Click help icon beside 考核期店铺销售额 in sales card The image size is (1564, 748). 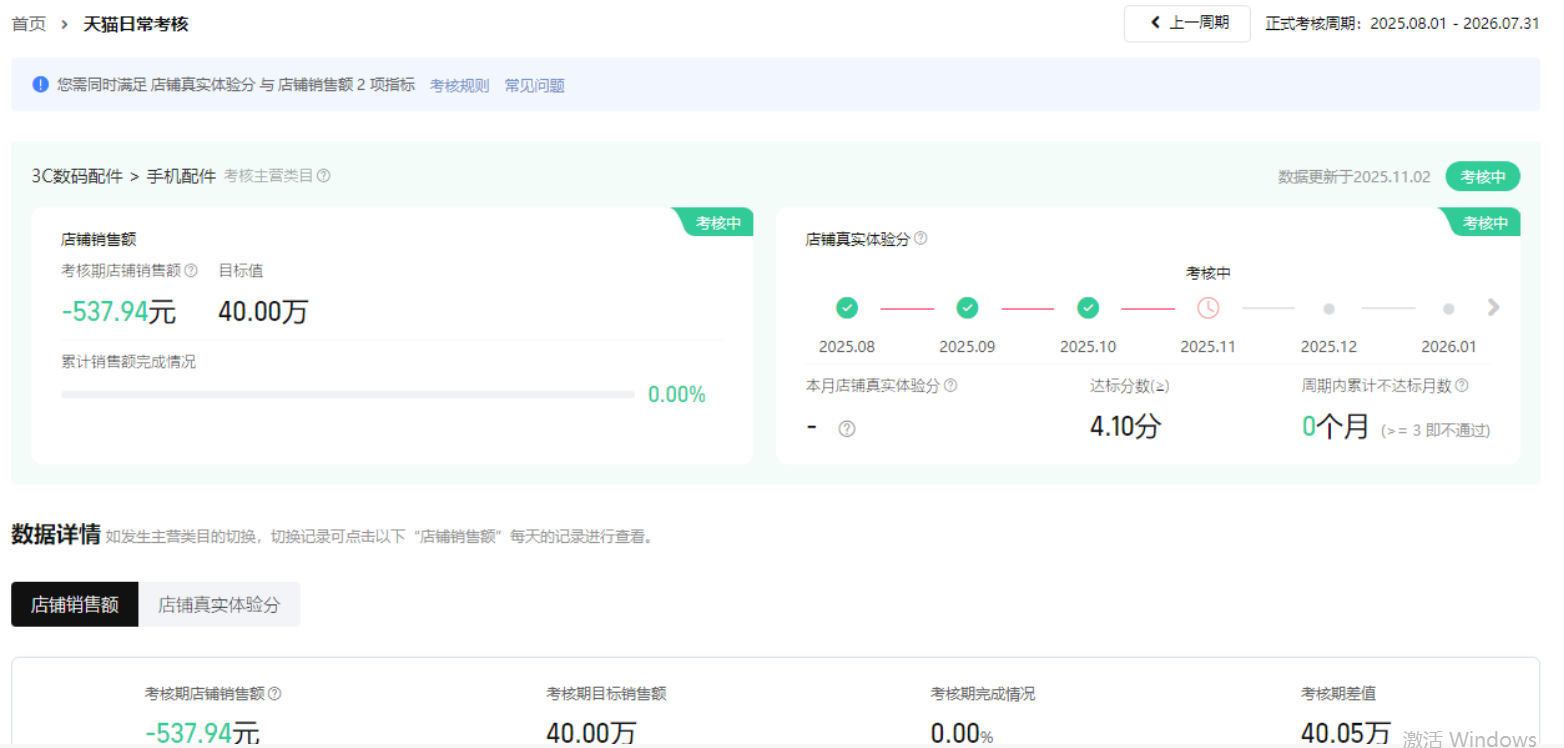[191, 270]
